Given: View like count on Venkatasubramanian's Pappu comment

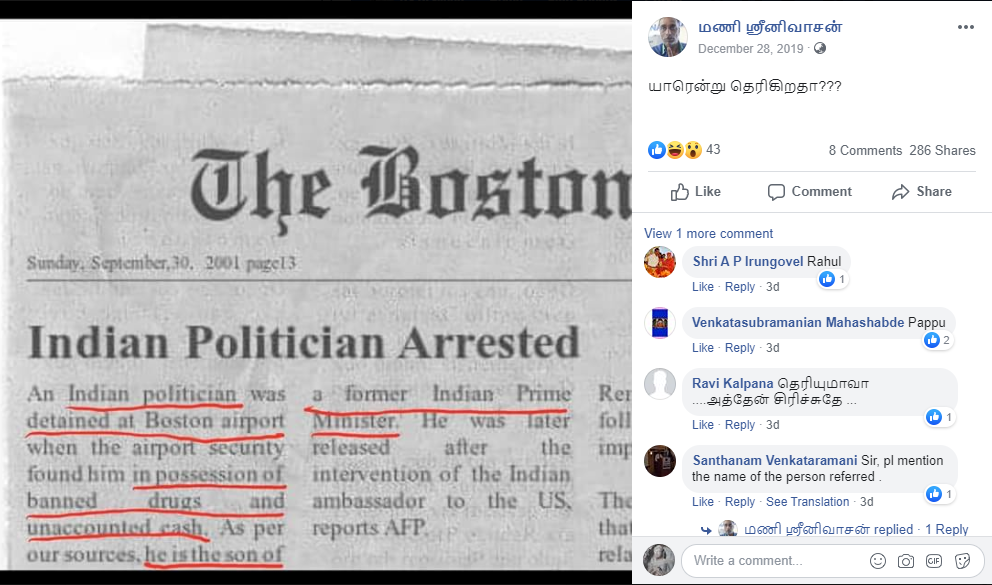Looking at the screenshot, I should pyautogui.click(x=938, y=340).
